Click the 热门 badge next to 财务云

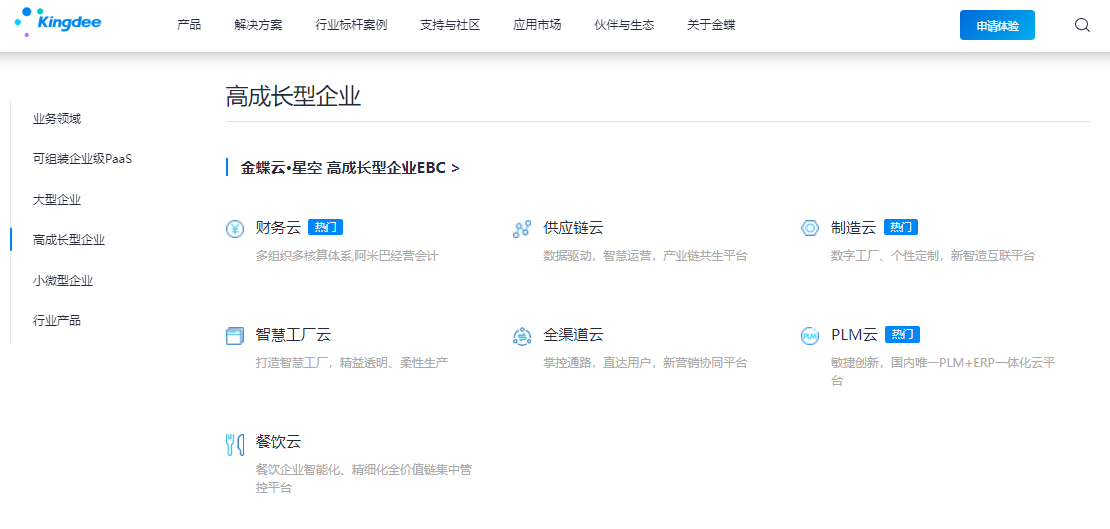326,227
